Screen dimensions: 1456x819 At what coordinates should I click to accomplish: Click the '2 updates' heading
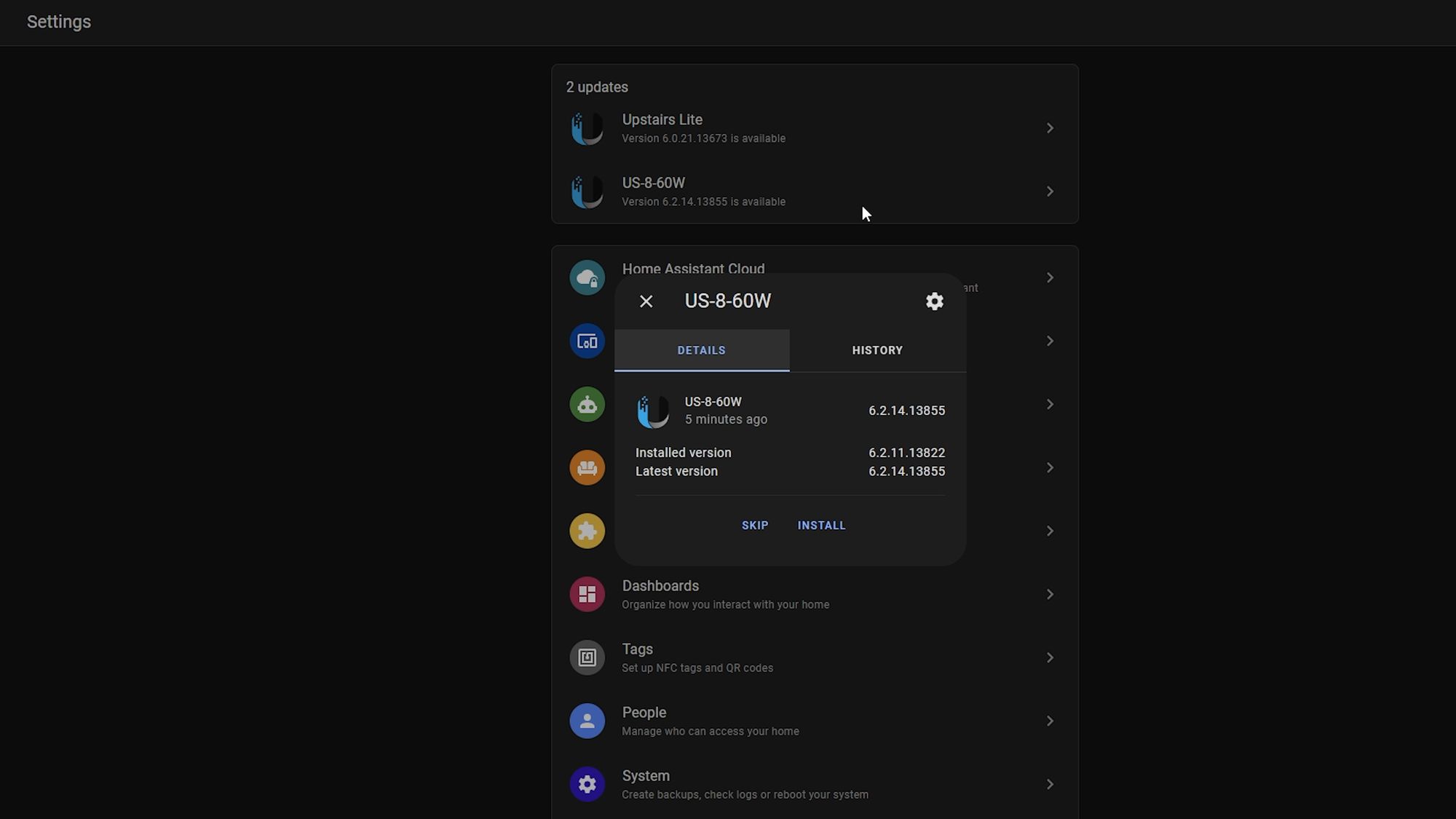(x=597, y=87)
